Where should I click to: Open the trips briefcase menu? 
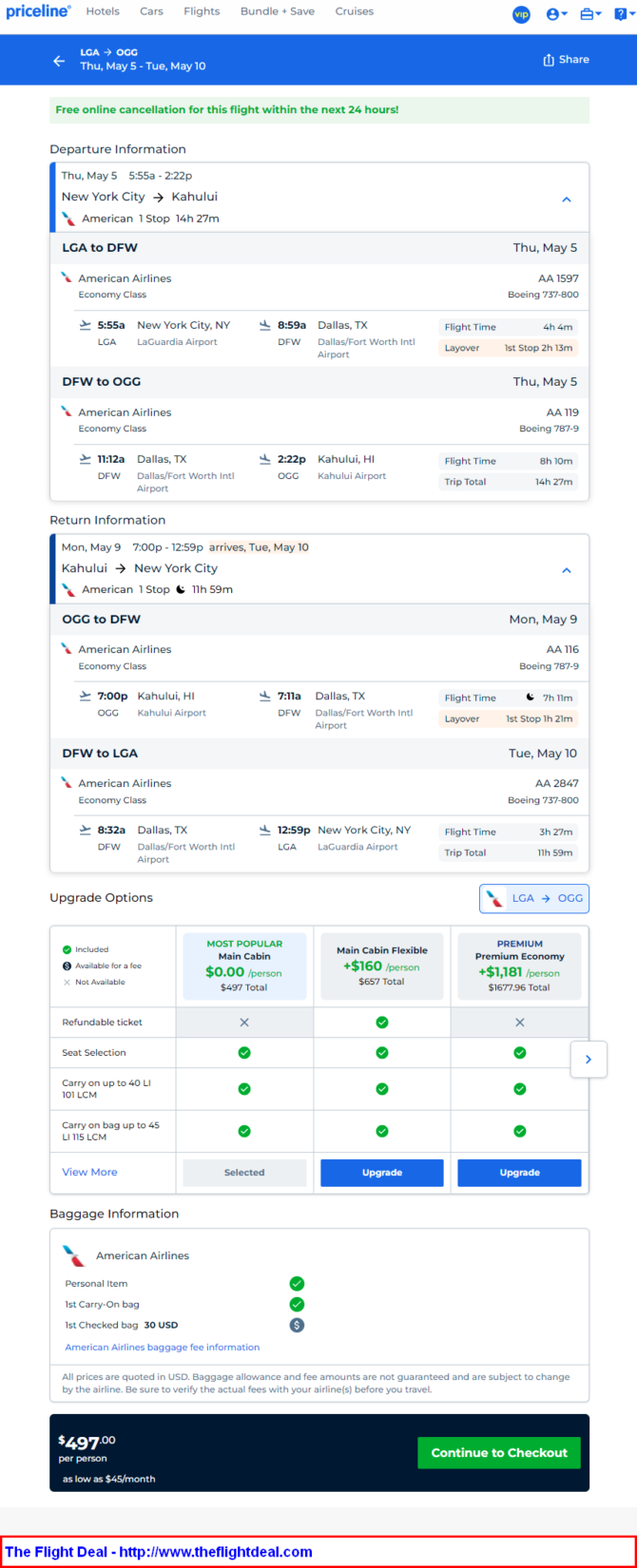pyautogui.click(x=590, y=14)
